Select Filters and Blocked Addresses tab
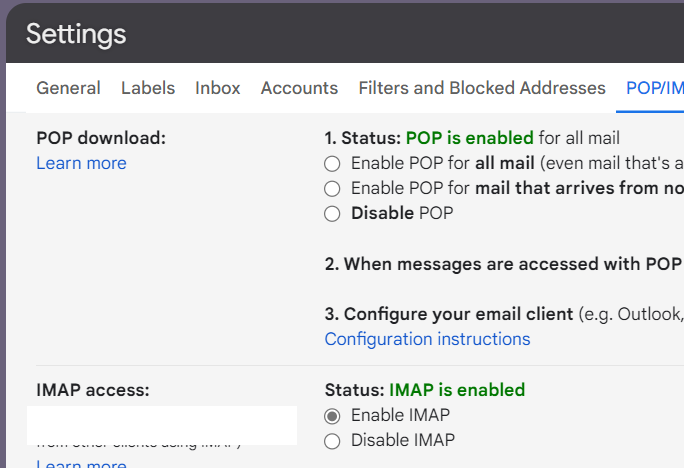 (x=482, y=88)
